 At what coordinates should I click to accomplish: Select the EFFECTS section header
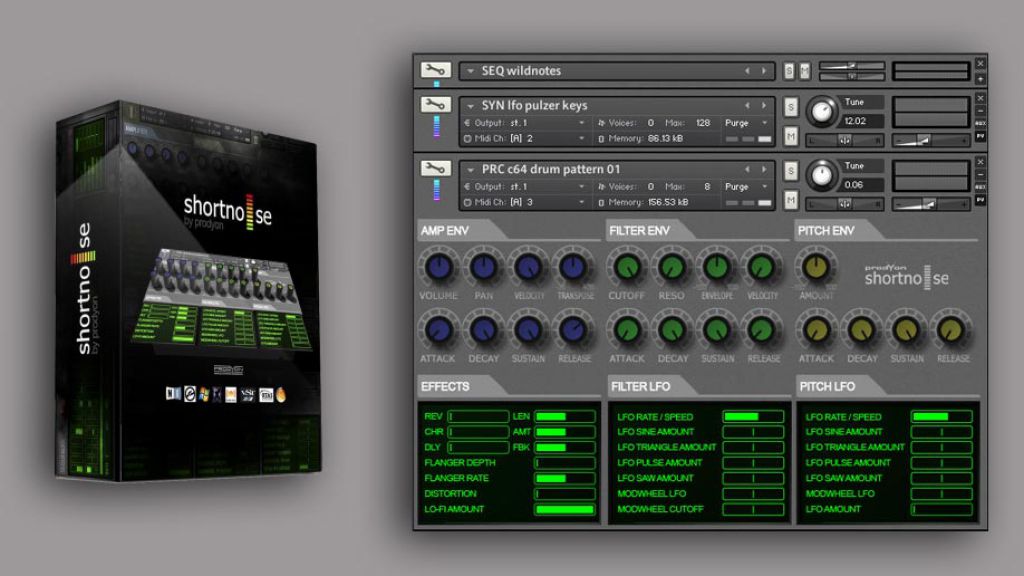(445, 387)
